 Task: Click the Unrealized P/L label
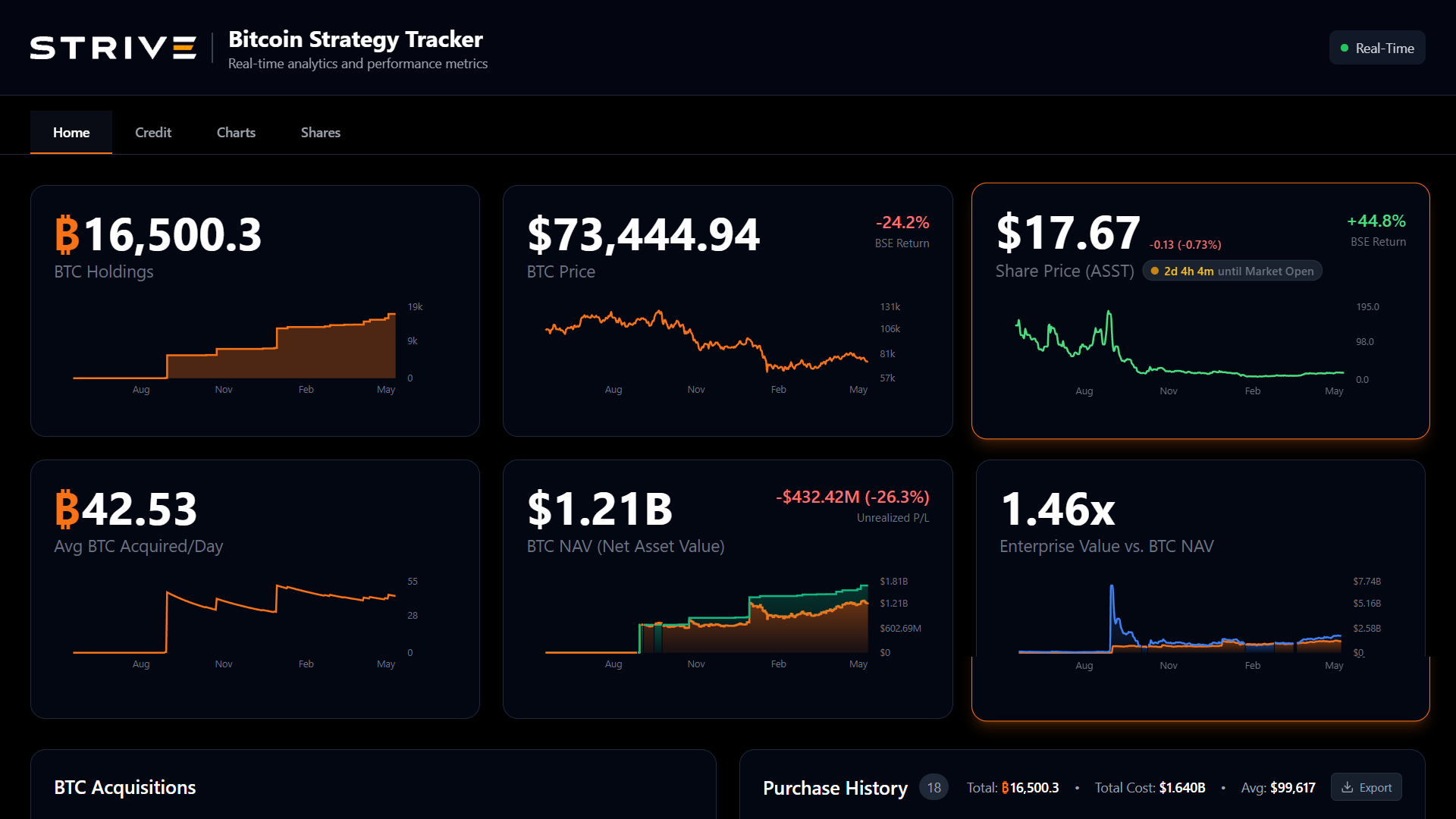coord(893,518)
